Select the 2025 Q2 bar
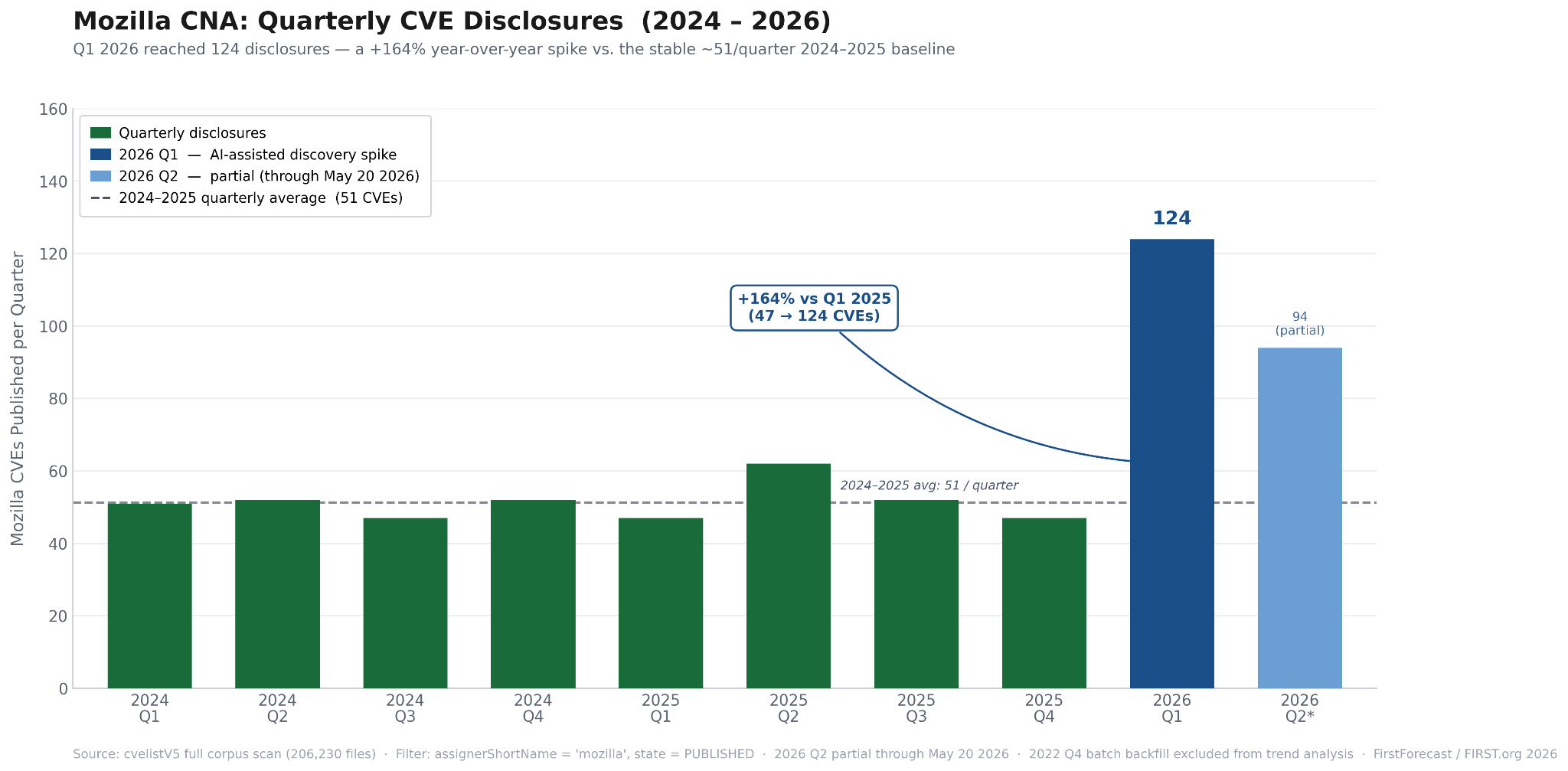 point(789,576)
